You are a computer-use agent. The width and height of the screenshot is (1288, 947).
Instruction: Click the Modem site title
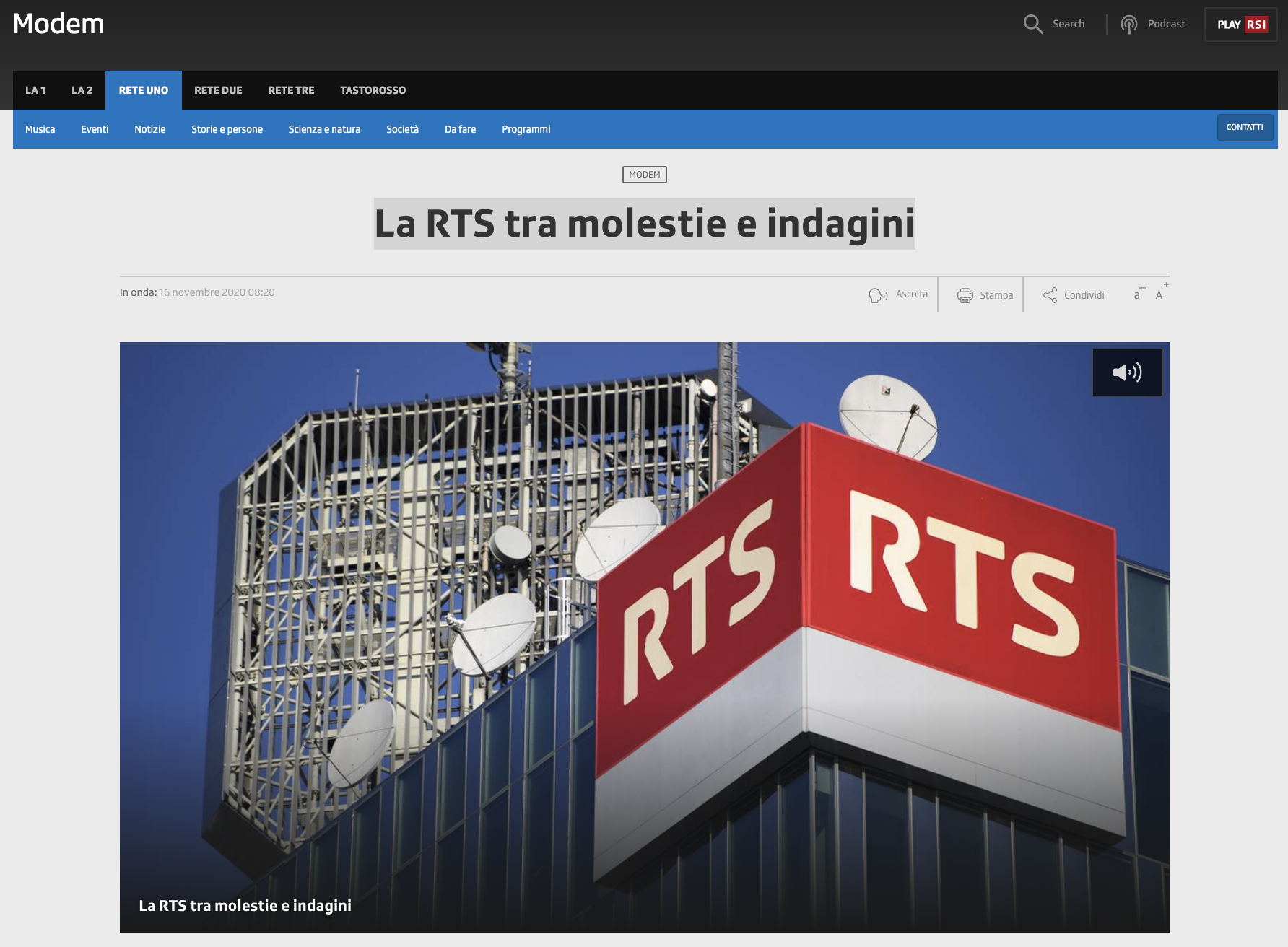pyautogui.click(x=58, y=24)
